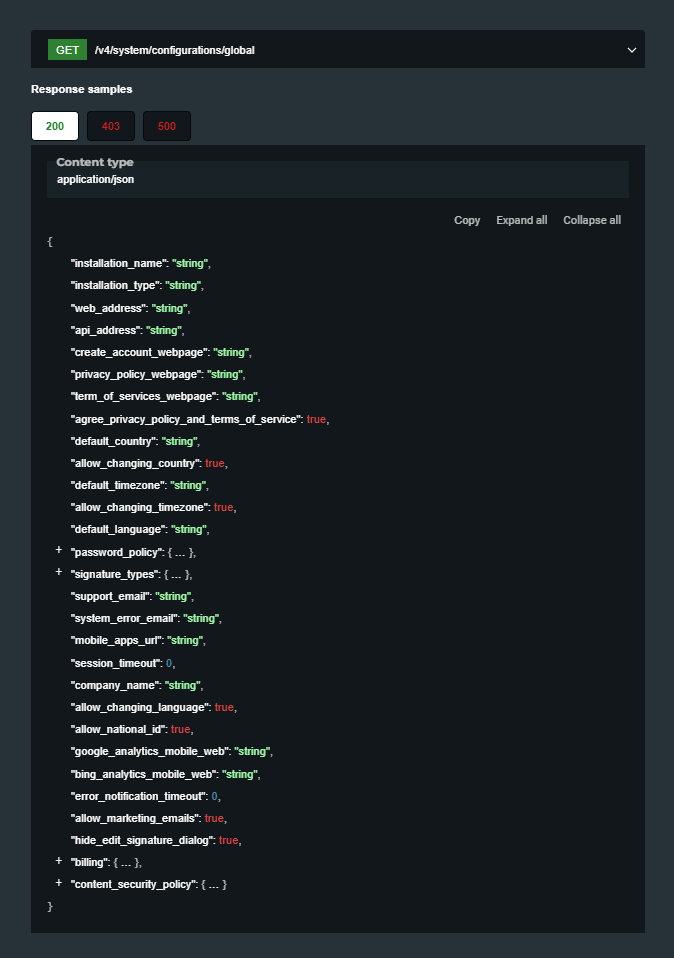Click the endpoint path /v4/system/configurations/global
Screen dimensions: 674x958
[174, 49]
